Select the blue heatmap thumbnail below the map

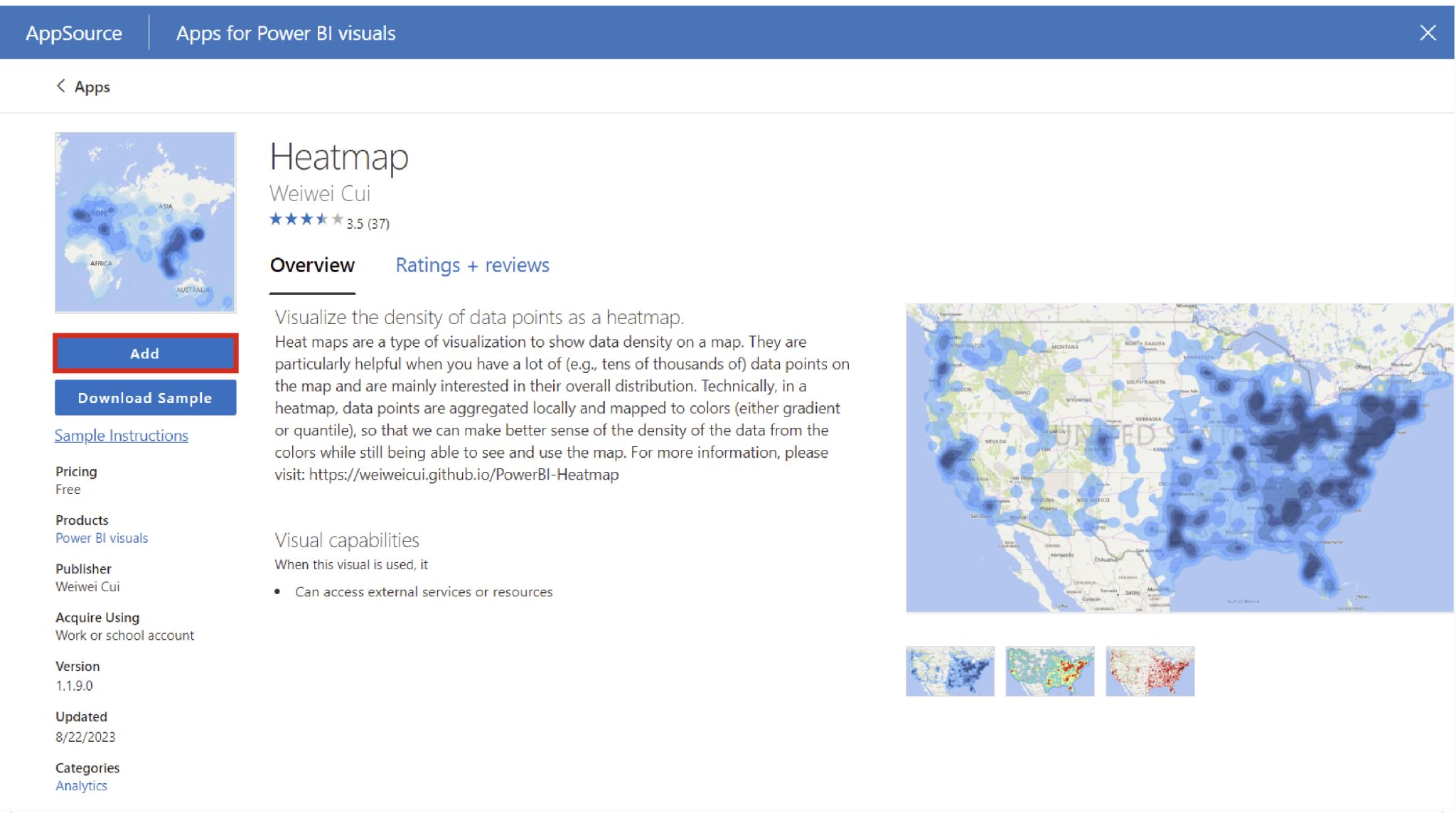(x=949, y=670)
